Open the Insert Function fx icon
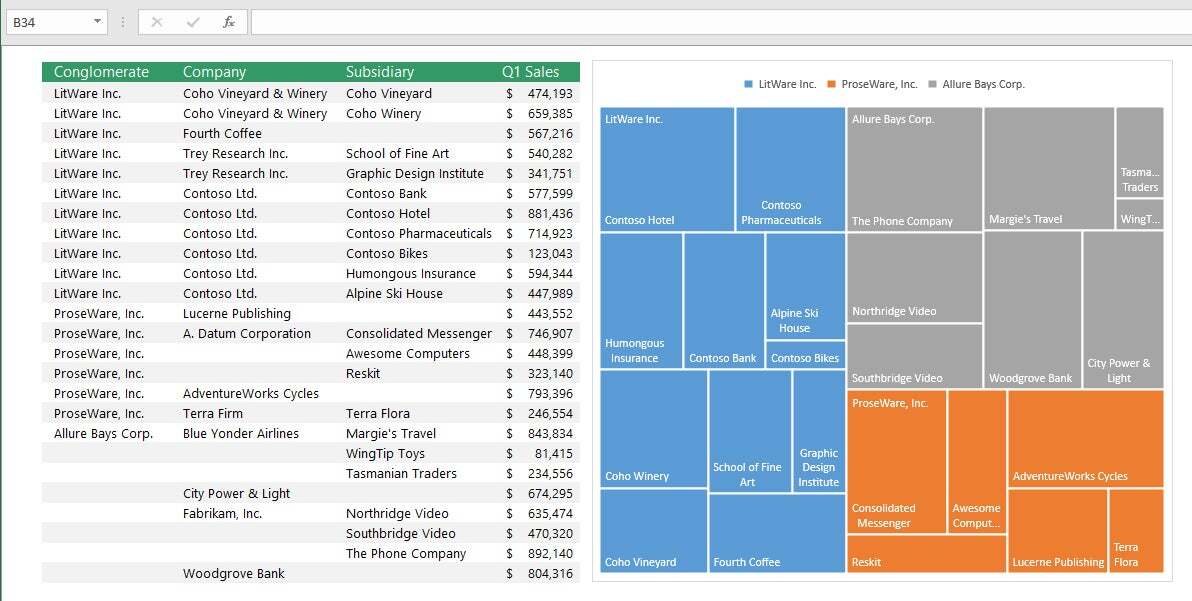 click(x=229, y=22)
